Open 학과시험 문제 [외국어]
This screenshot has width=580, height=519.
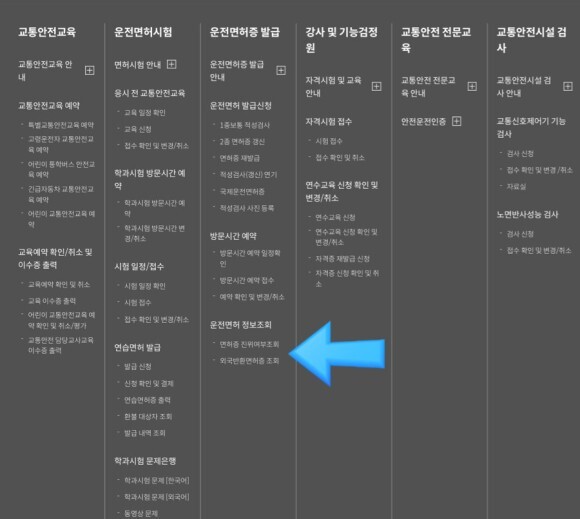(x=156, y=497)
